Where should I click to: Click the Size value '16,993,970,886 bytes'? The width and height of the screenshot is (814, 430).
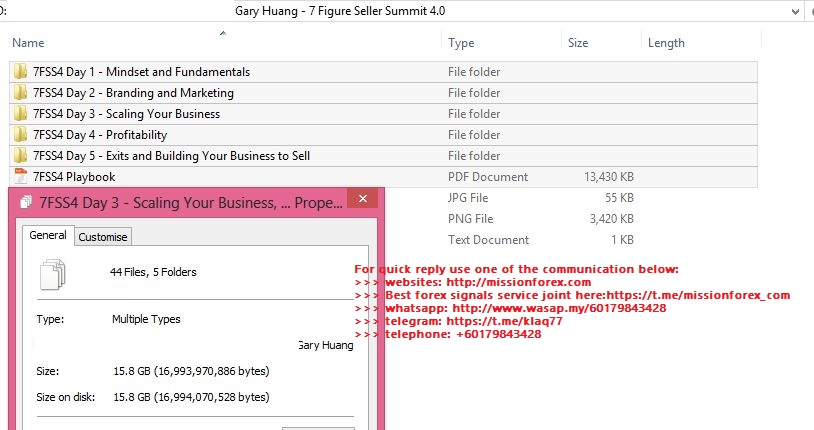coord(192,371)
